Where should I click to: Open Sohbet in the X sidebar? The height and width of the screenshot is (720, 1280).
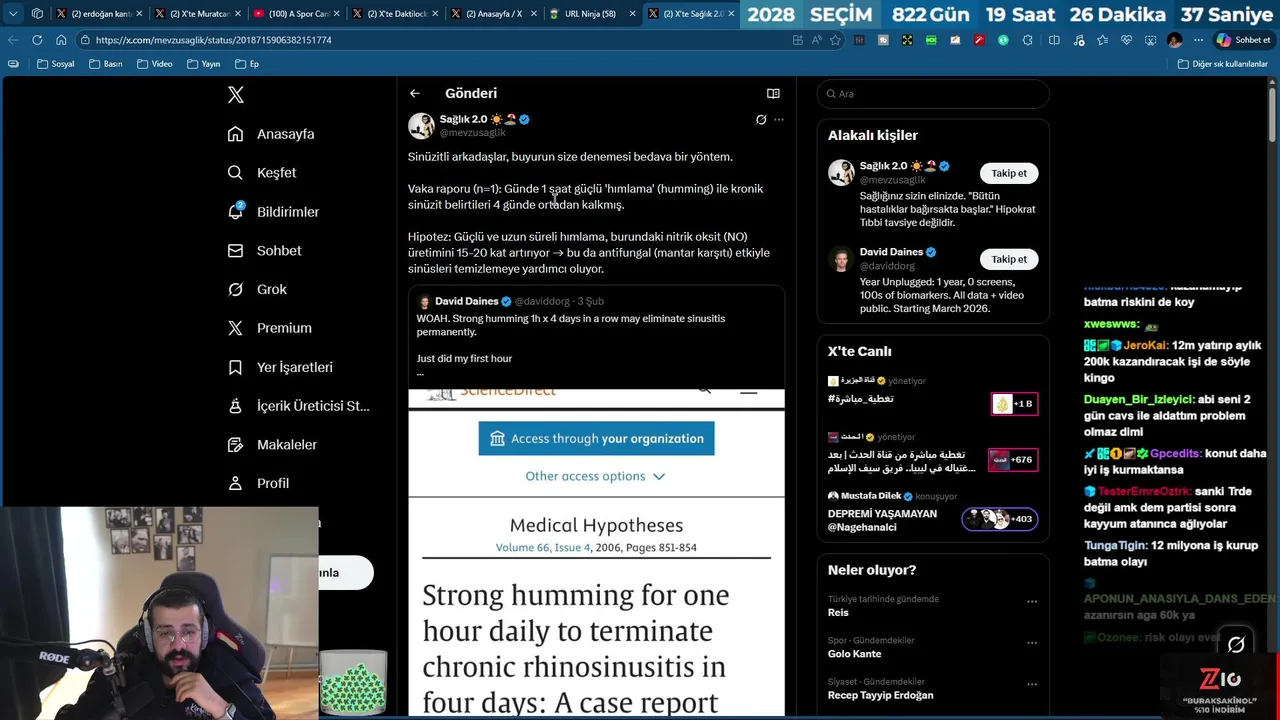tap(264, 251)
